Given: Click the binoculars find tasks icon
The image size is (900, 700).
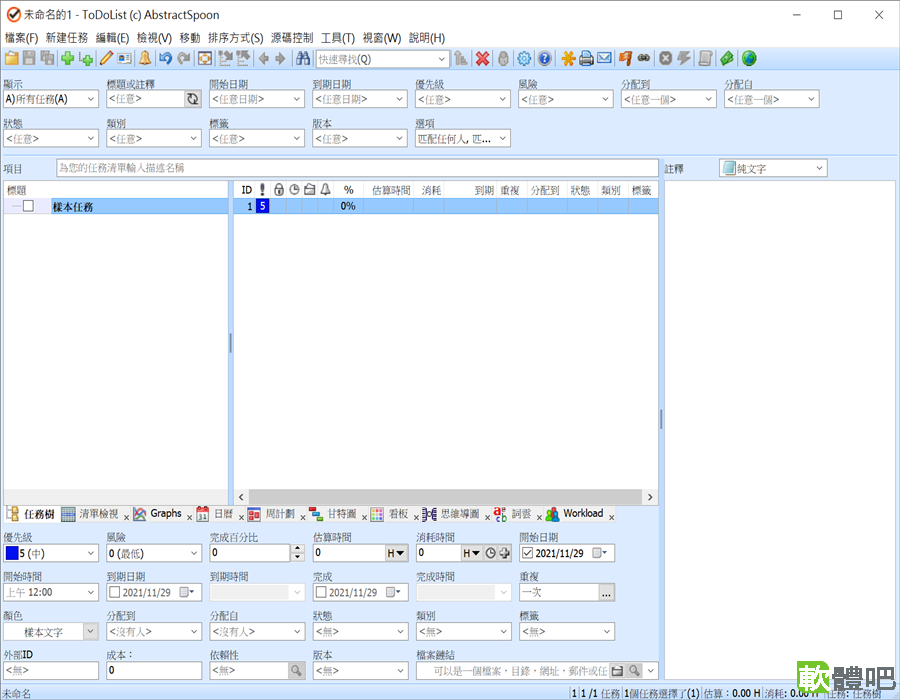Looking at the screenshot, I should click(303, 59).
